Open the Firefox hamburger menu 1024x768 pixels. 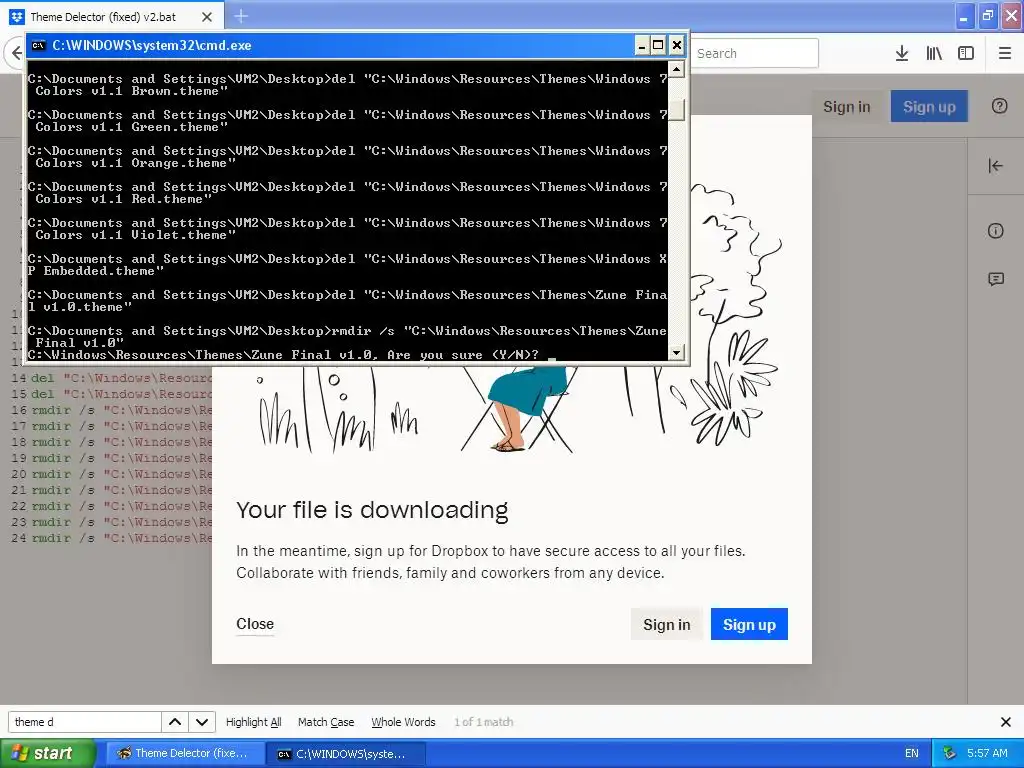pos(1005,54)
